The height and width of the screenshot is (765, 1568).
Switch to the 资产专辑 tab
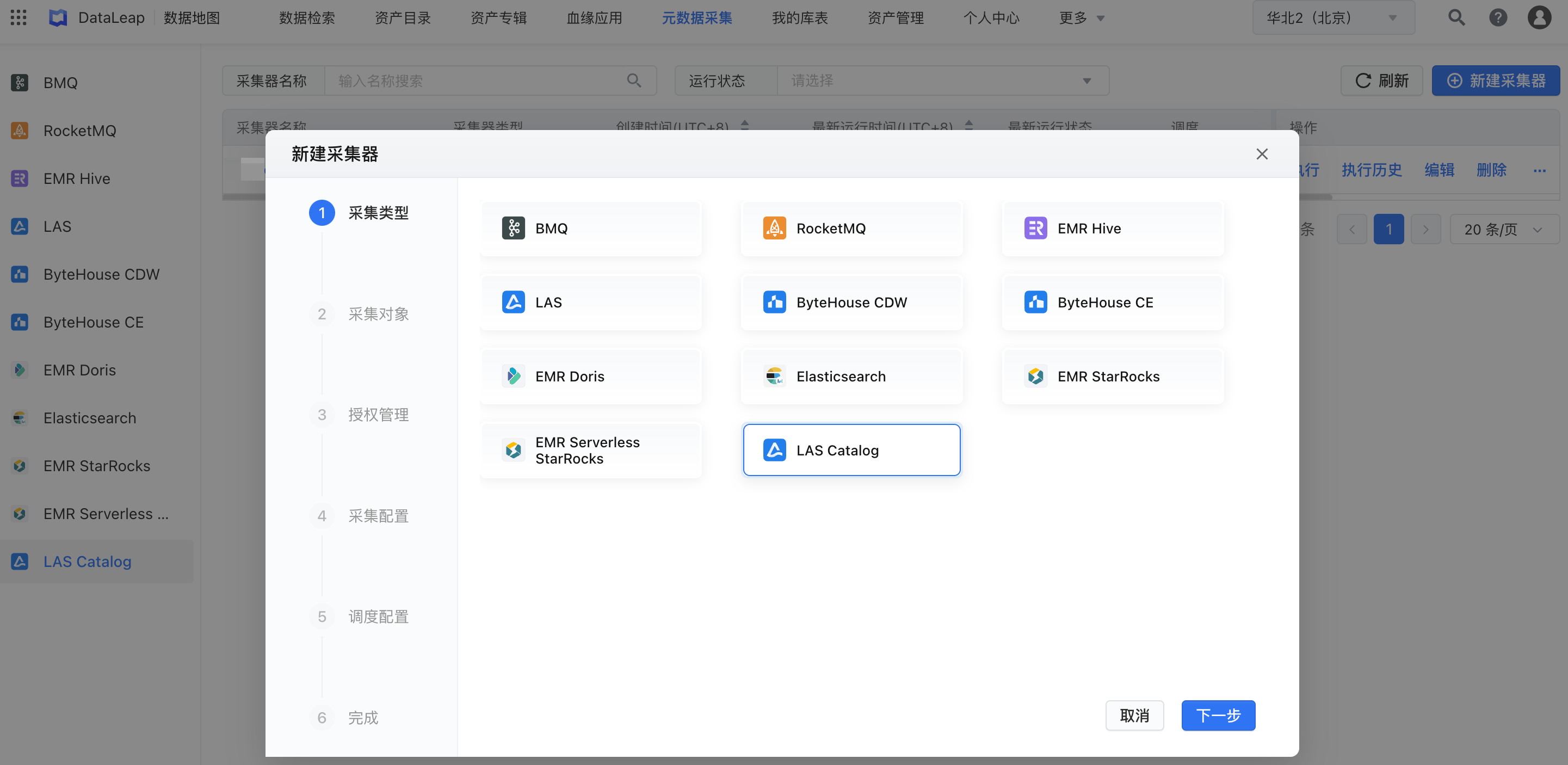pyautogui.click(x=498, y=17)
